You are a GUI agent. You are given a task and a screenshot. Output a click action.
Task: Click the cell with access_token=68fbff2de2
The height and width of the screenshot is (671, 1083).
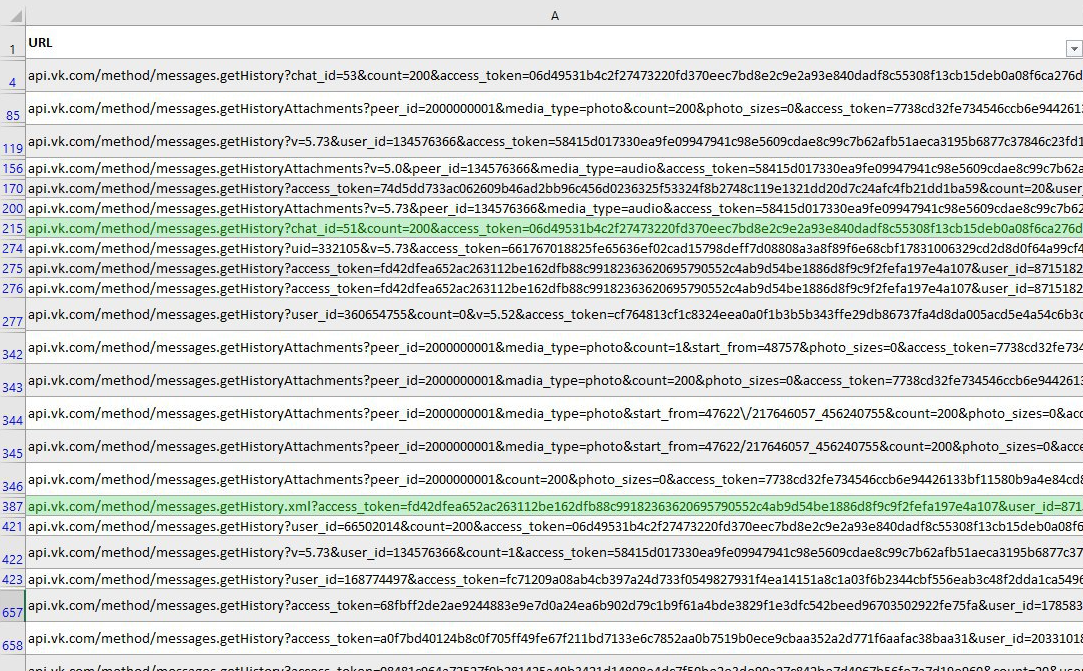coord(555,605)
